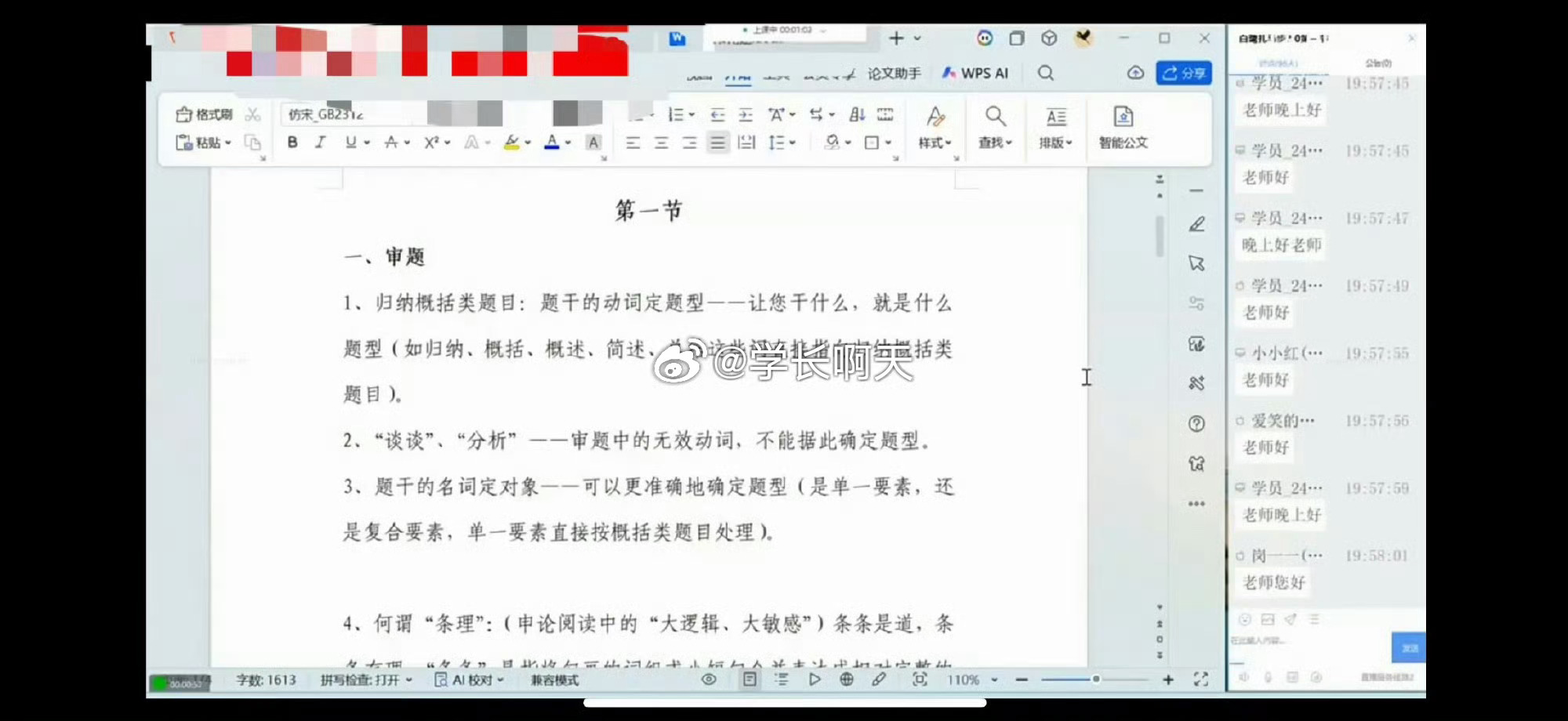
Task: Justify text alignment
Action: pos(717,142)
